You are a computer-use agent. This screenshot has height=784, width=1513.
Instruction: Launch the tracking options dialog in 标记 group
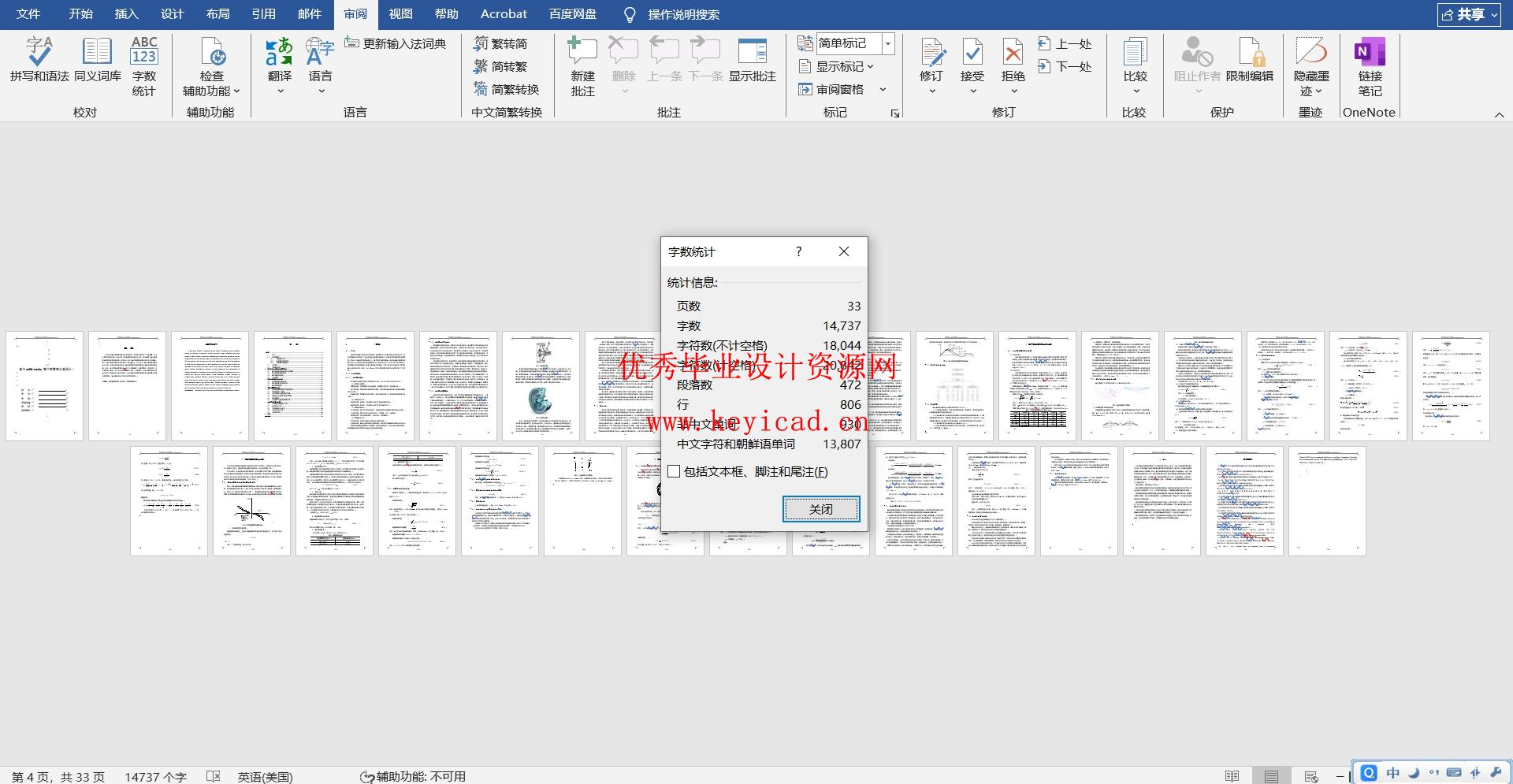tap(895, 113)
